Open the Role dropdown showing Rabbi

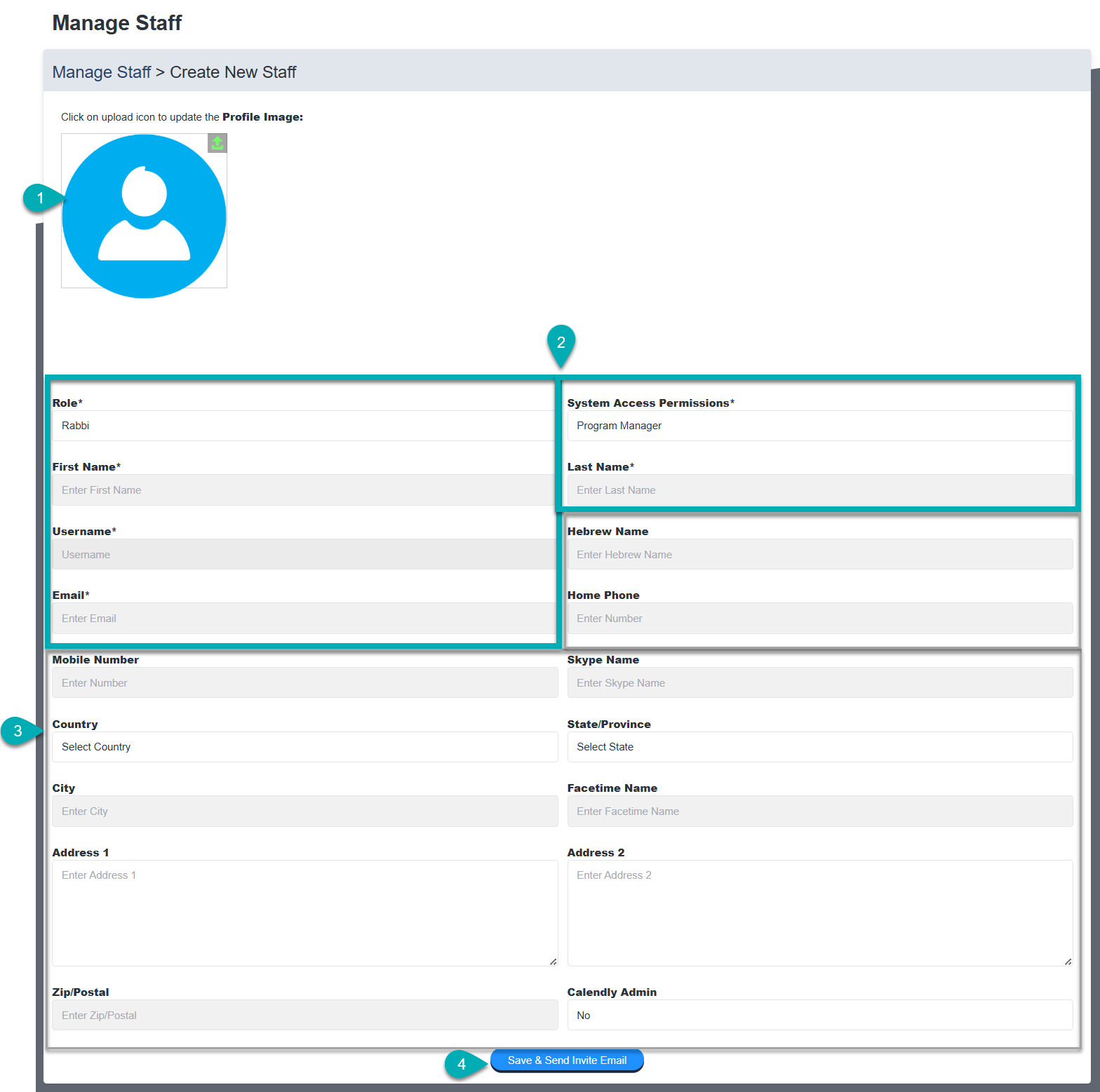click(x=303, y=426)
